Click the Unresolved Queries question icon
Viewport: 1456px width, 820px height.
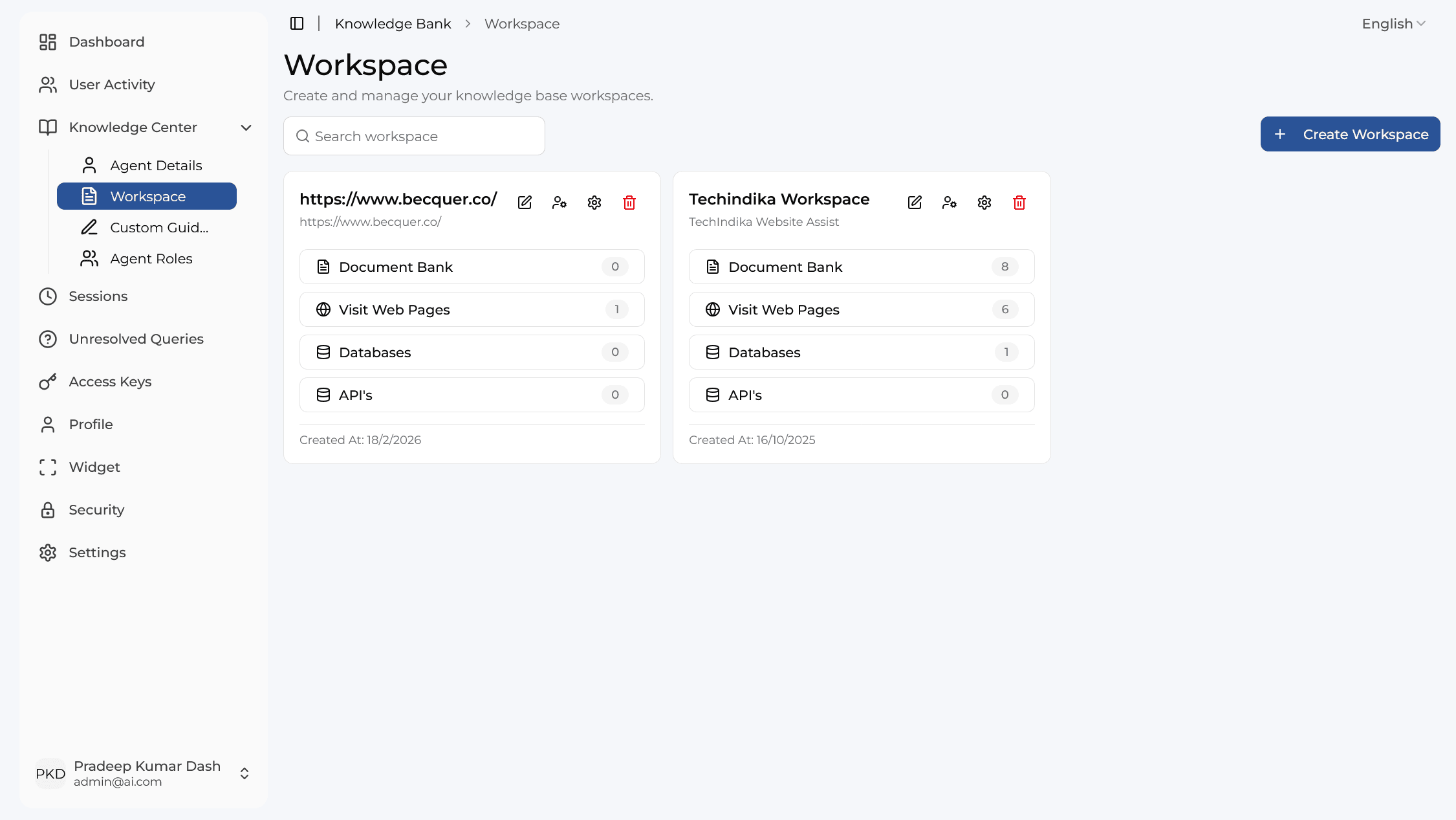48,339
